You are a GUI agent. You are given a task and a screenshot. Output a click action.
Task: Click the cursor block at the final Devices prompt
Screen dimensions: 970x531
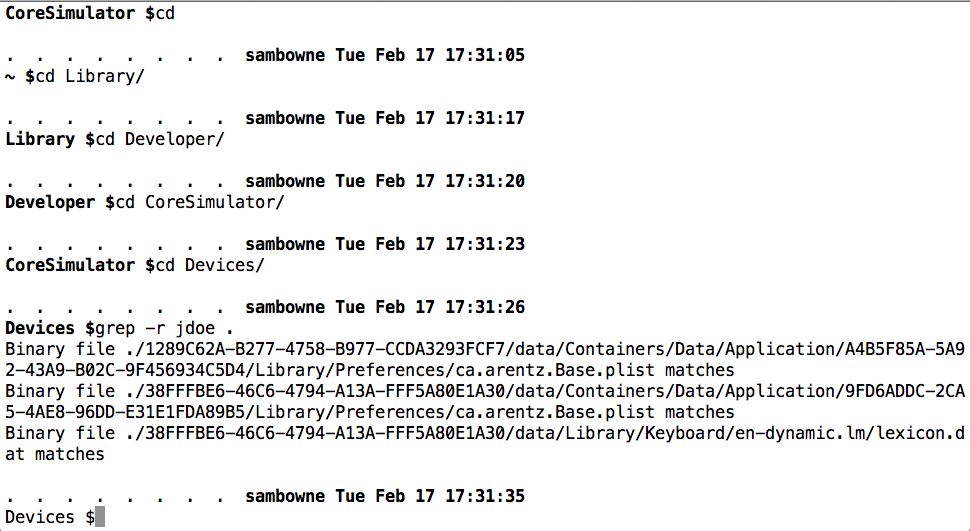coord(100,517)
